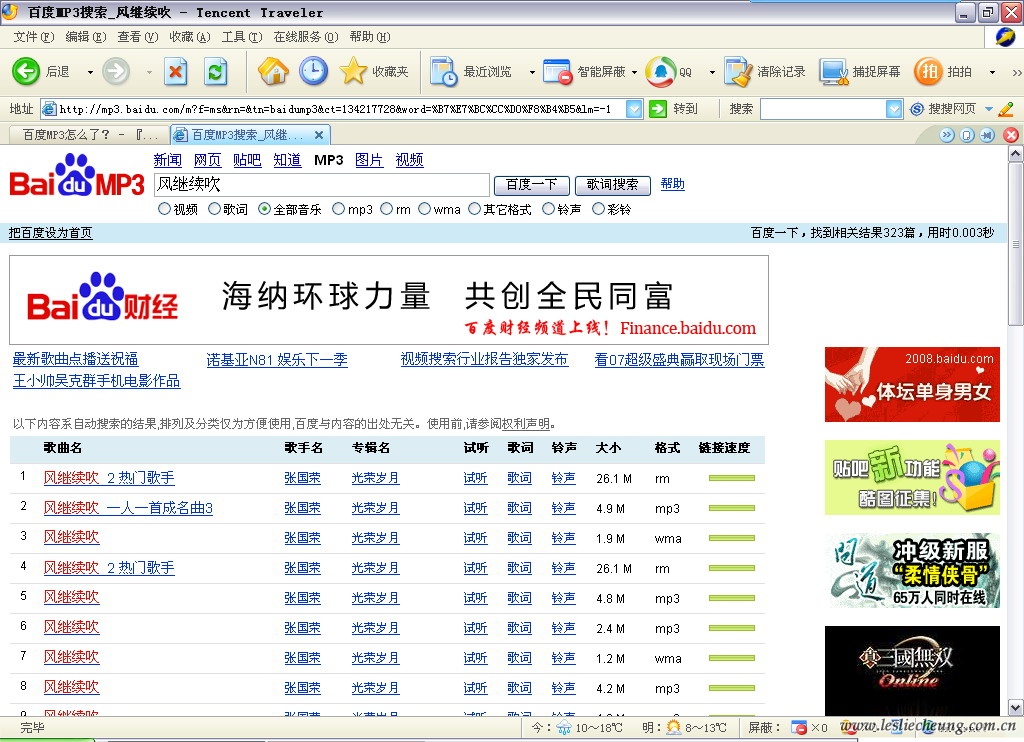1024x742 pixels.
Task: Select the mp3 format radio button
Action: tap(338, 209)
